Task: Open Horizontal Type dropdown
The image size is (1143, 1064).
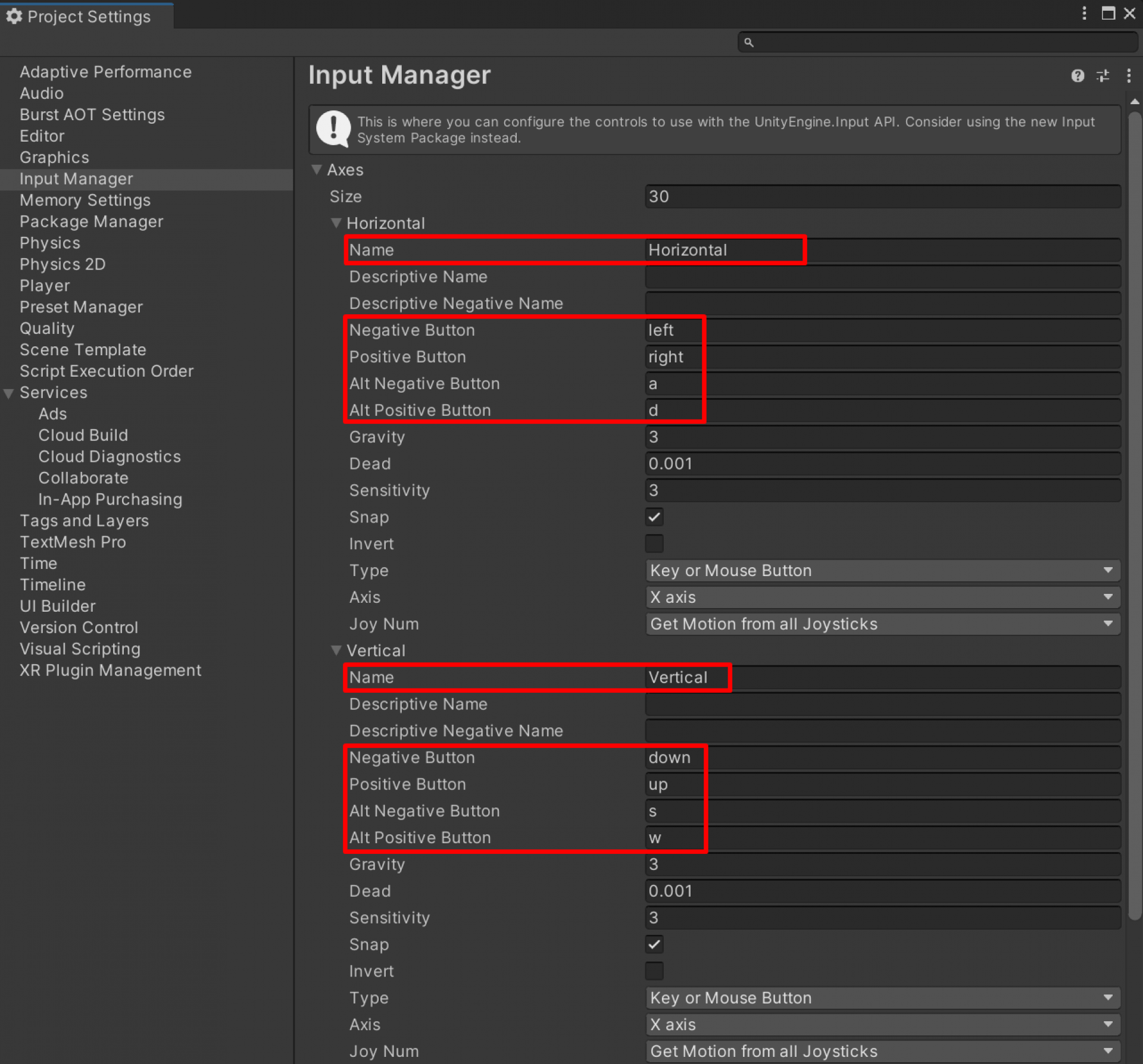Action: click(x=883, y=571)
